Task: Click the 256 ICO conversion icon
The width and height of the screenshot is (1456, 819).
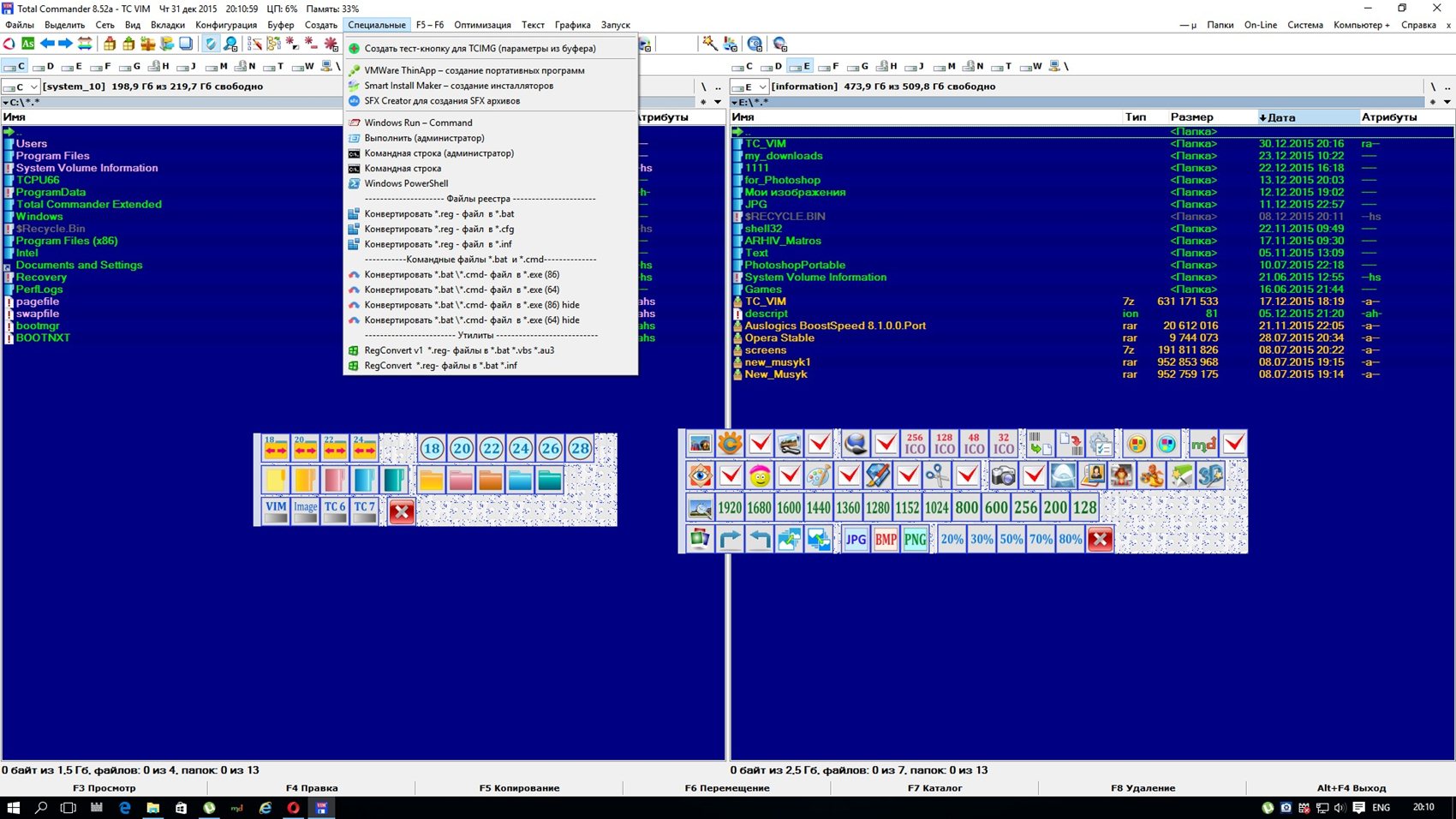Action: point(915,444)
